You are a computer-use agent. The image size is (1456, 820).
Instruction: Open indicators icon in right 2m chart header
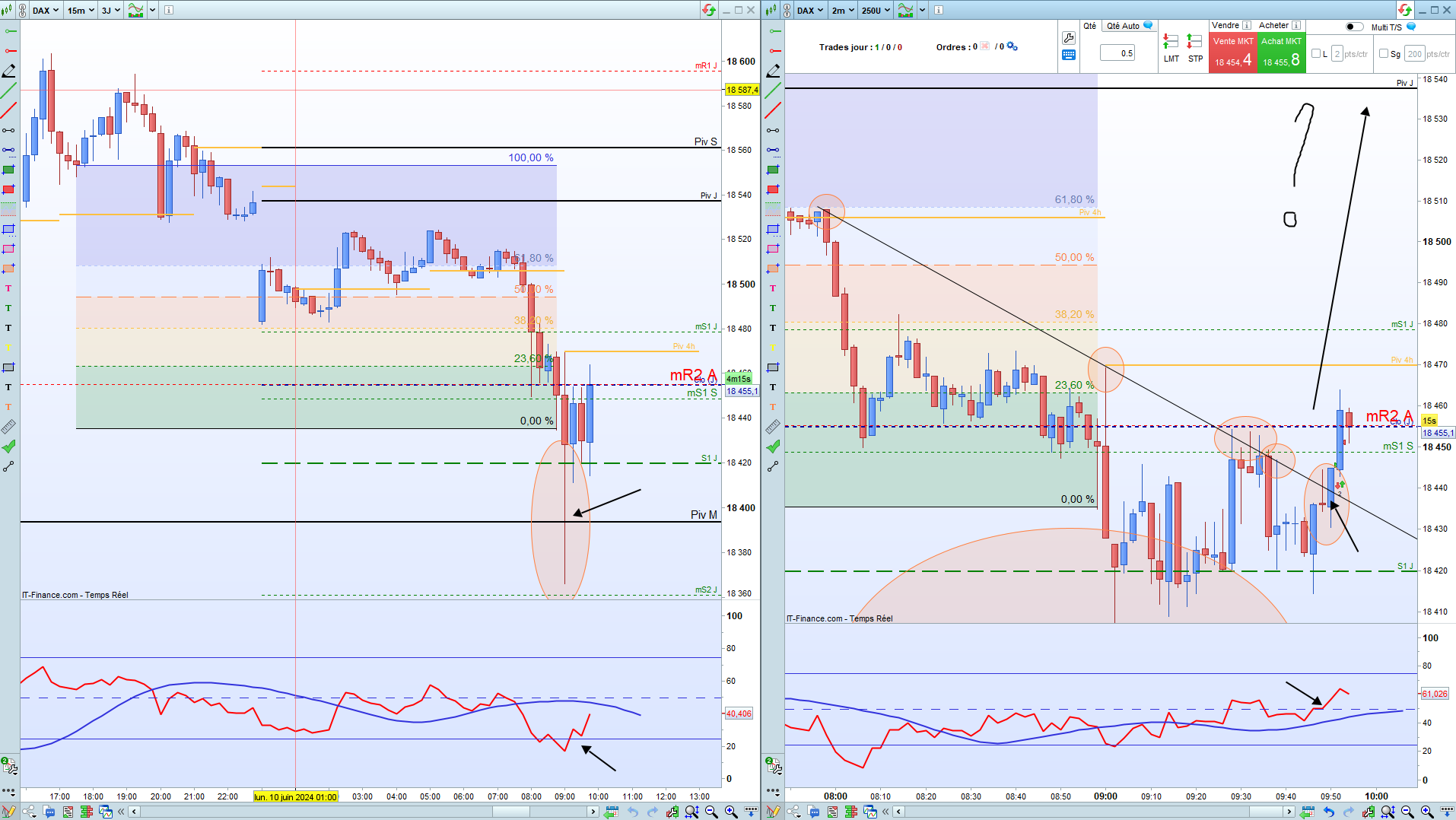coord(906,10)
